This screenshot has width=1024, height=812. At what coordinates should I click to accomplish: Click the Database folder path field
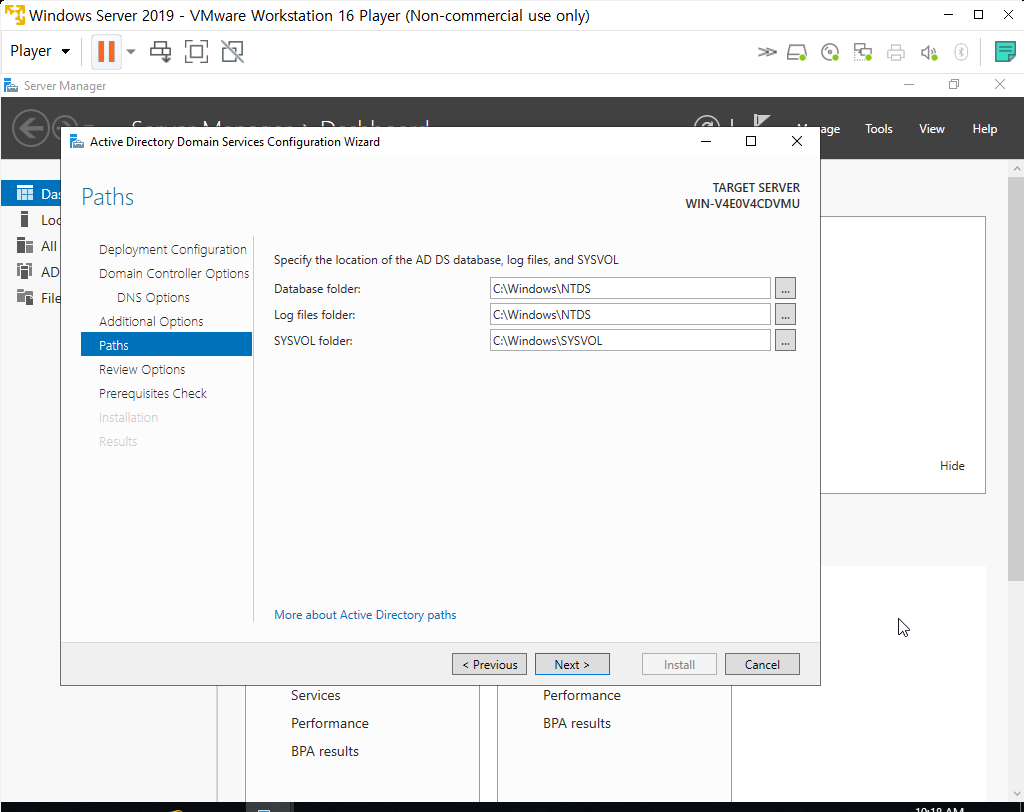click(x=630, y=288)
